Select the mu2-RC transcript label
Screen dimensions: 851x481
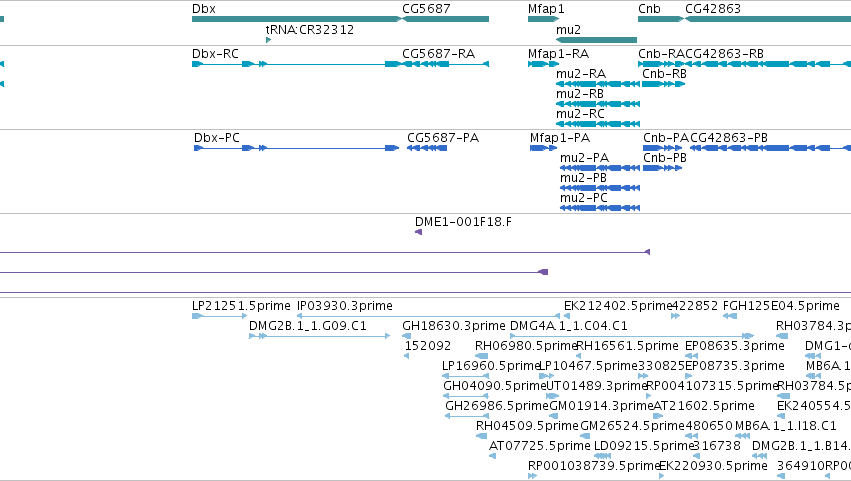coord(580,114)
